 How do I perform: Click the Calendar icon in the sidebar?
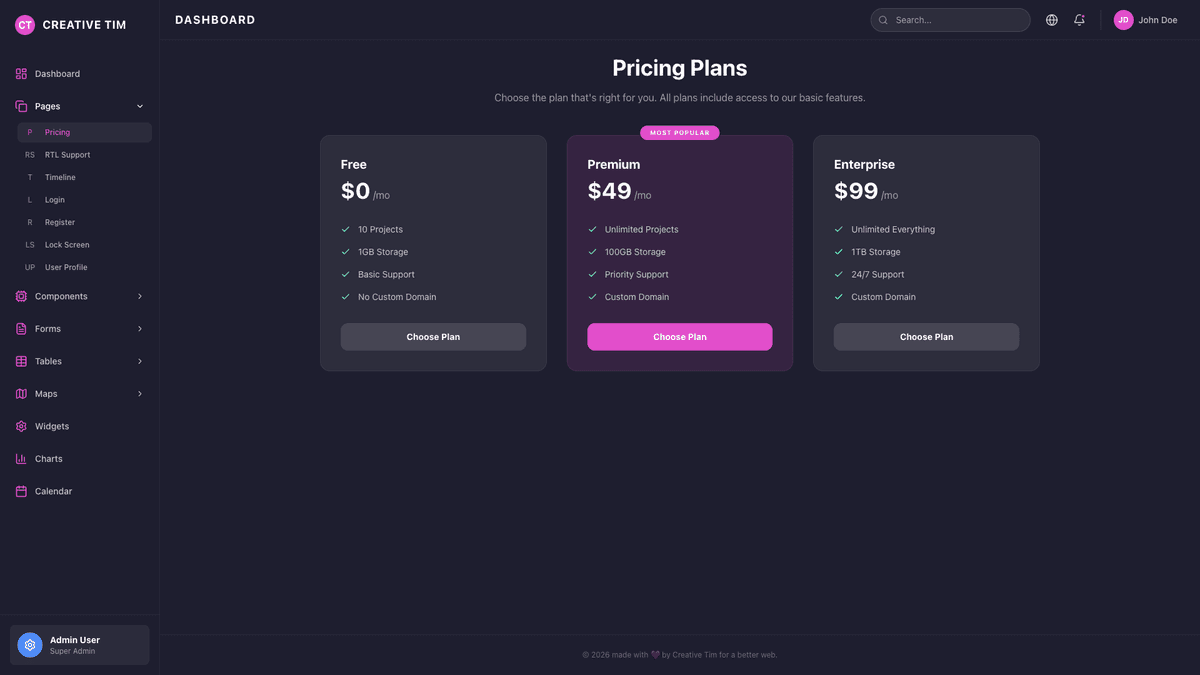click(21, 491)
